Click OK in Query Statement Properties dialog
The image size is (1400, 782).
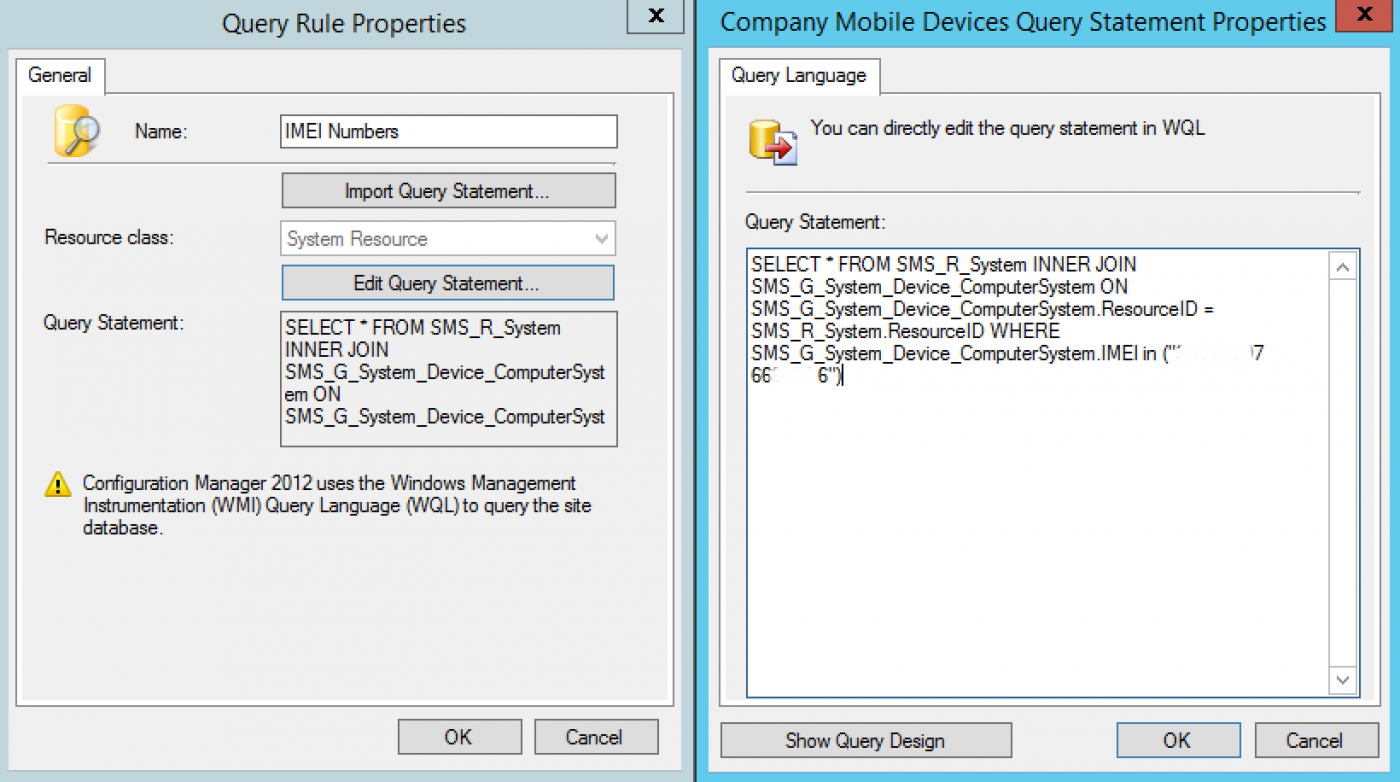pos(1178,740)
